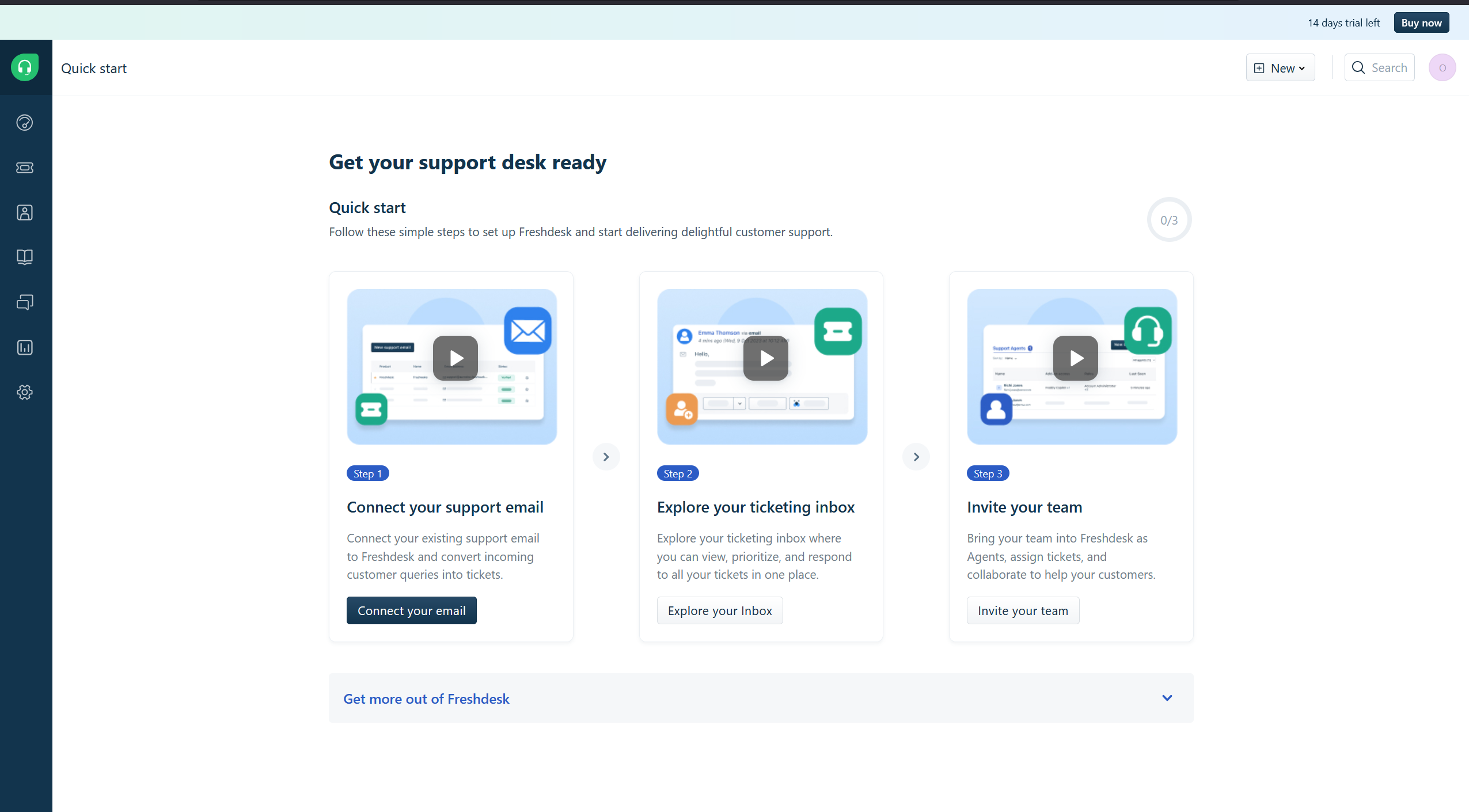The width and height of the screenshot is (1469, 812).
Task: Click the 0/3 progress indicator
Action: click(1169, 220)
